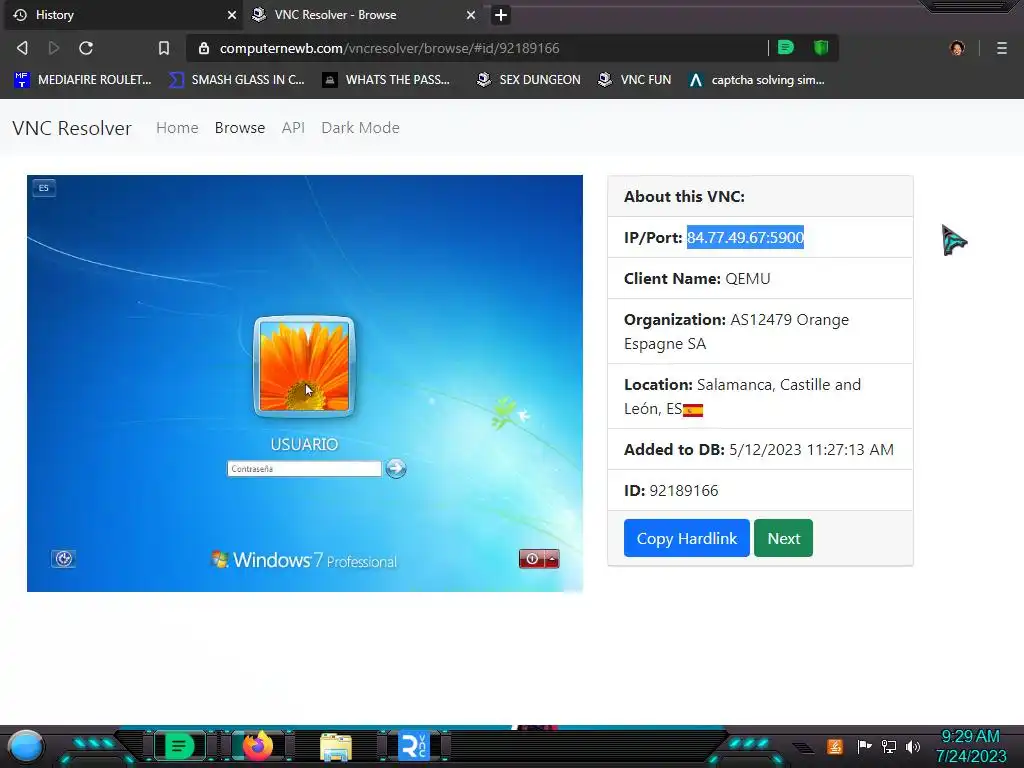Open Firefox from the taskbar

point(258,746)
